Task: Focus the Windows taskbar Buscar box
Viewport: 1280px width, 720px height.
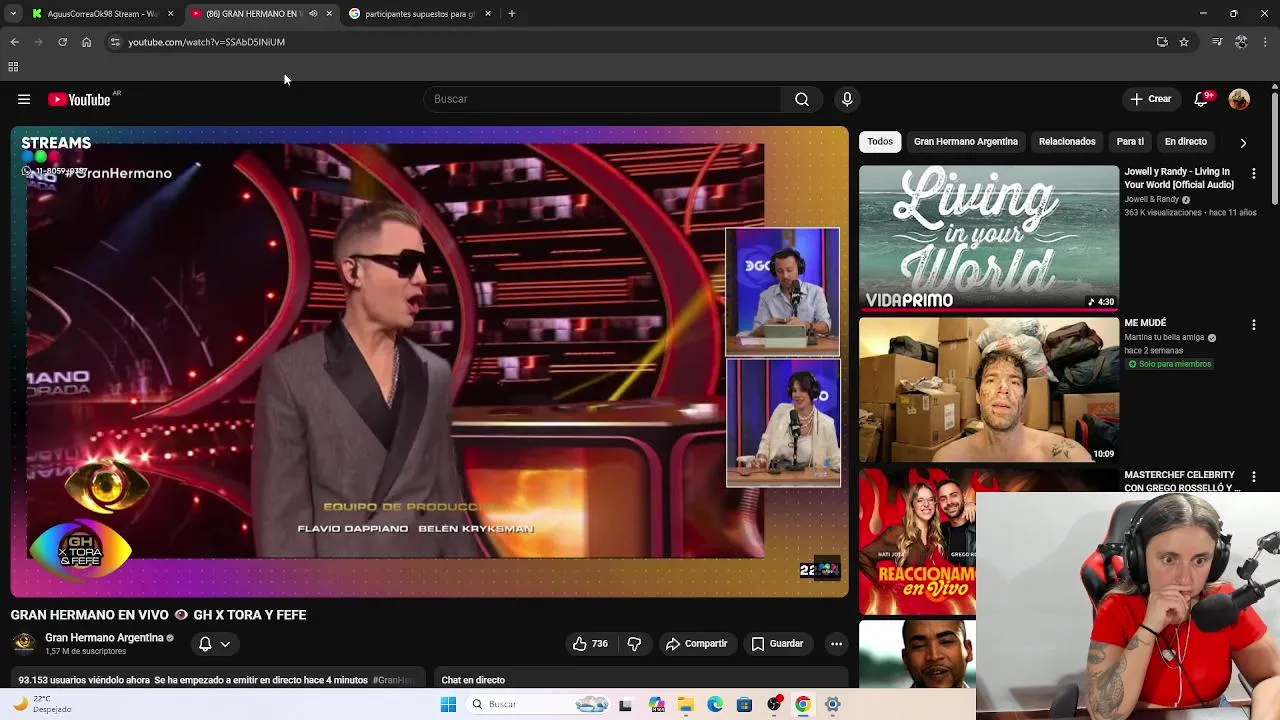Action: [x=538, y=705]
